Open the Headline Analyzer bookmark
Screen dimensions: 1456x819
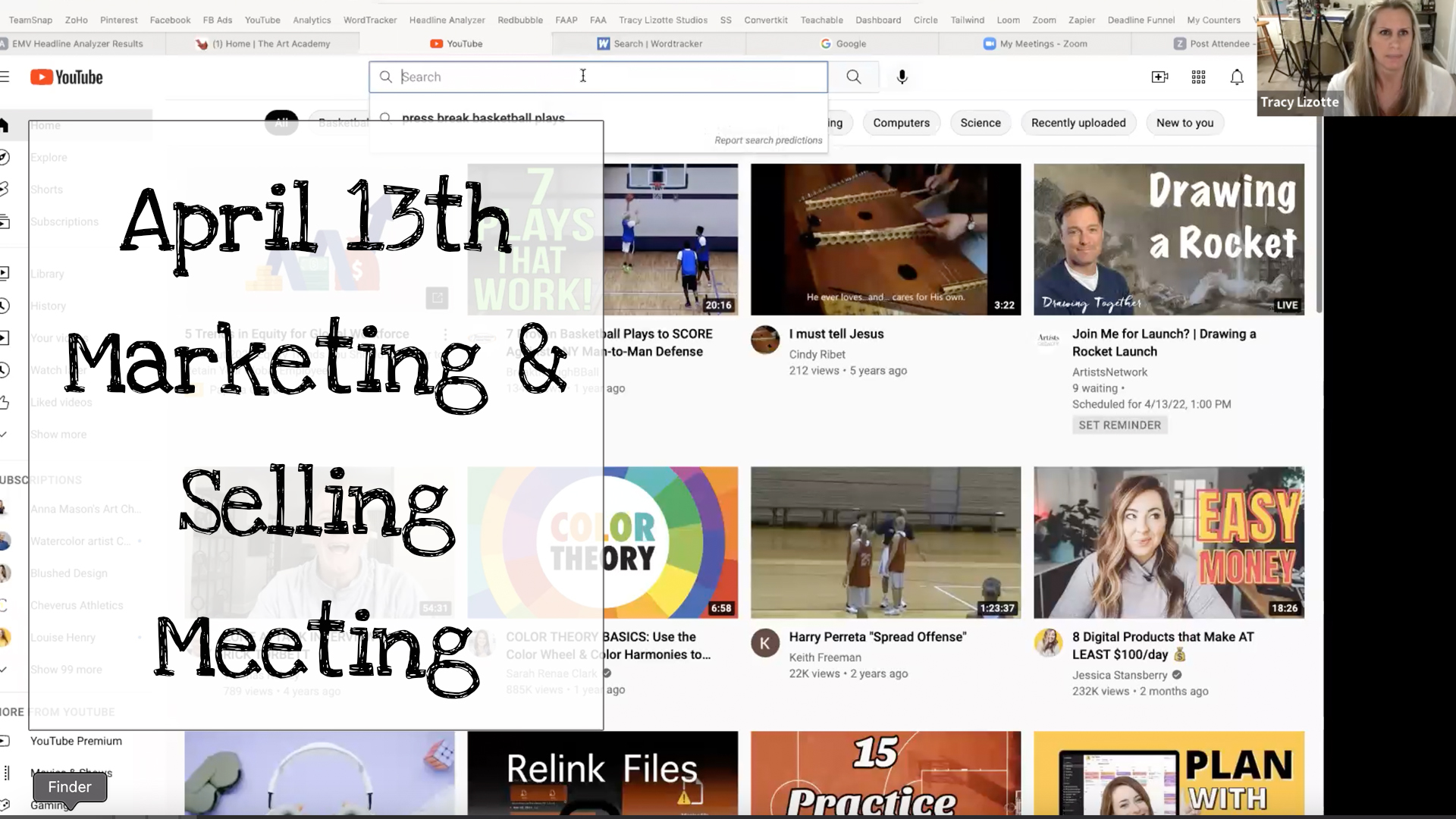[x=447, y=20]
